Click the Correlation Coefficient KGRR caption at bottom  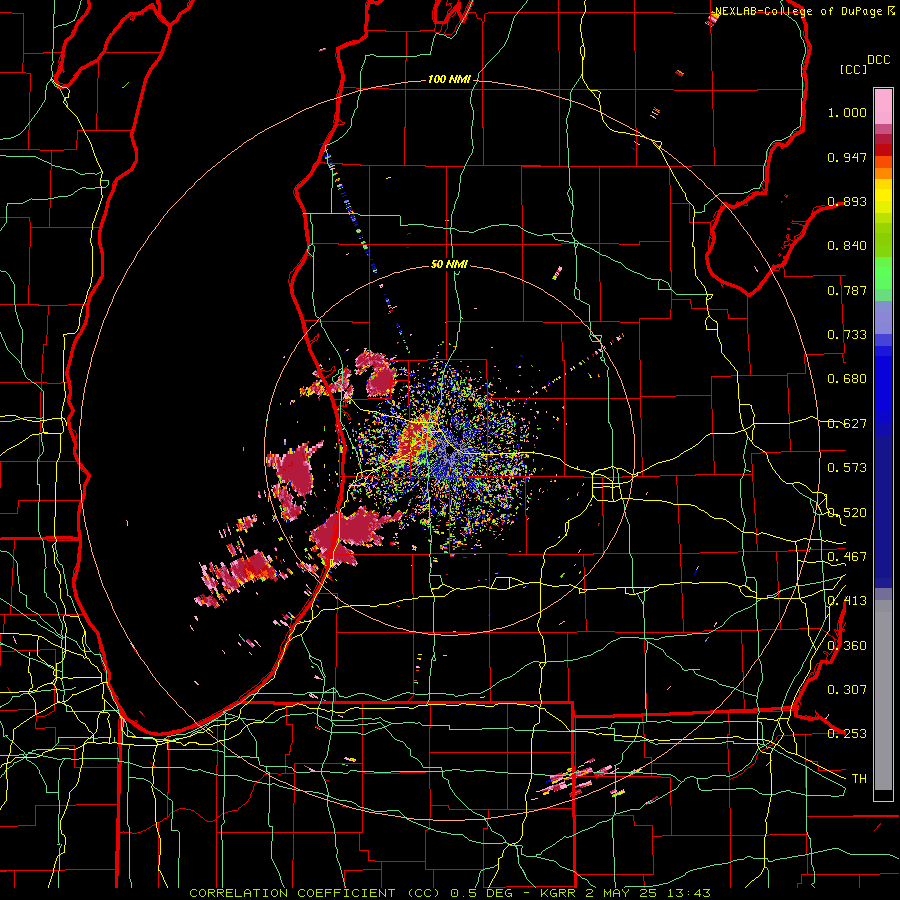[x=450, y=893]
